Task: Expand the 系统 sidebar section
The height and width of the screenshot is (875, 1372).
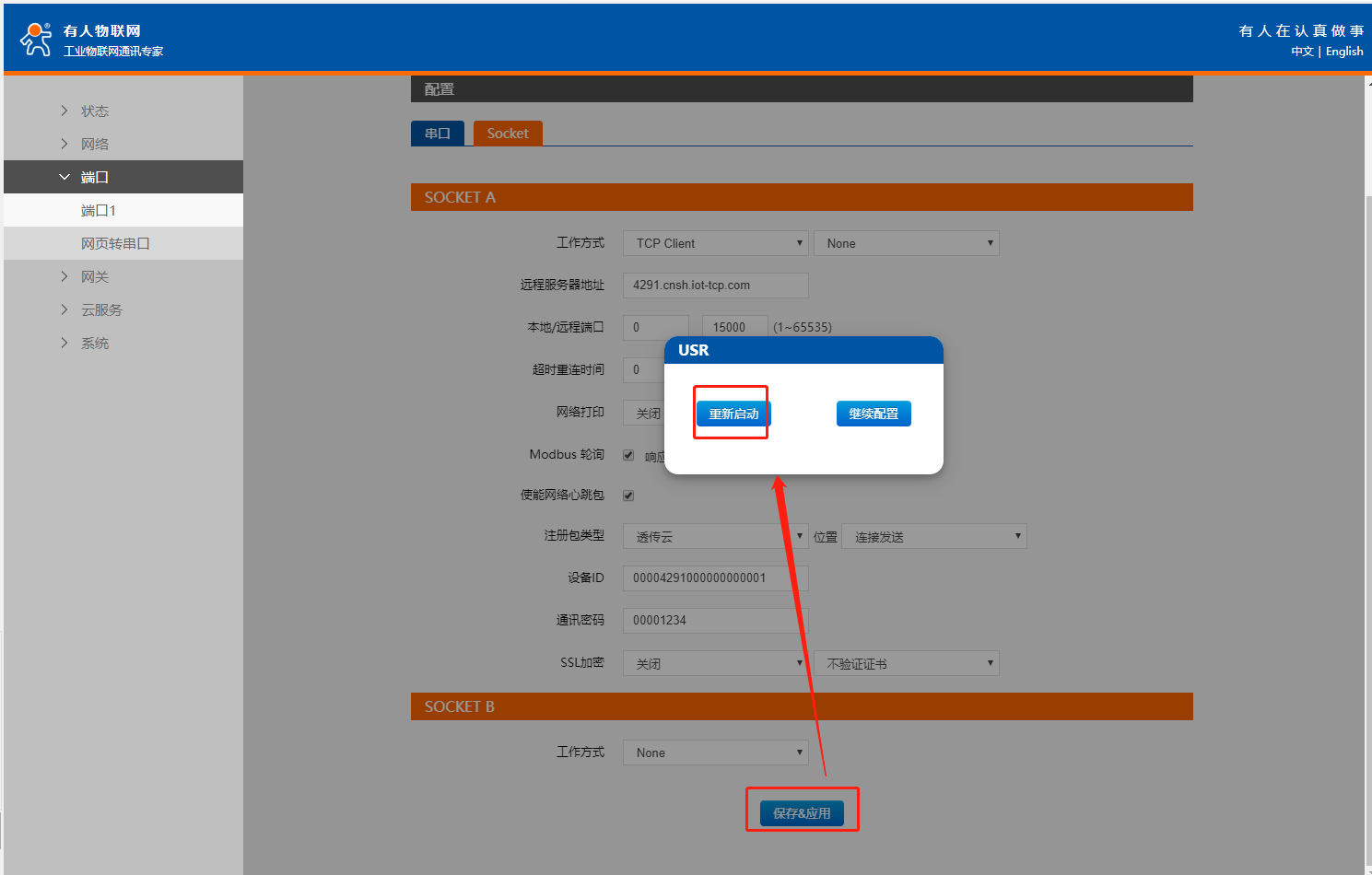Action: (94, 343)
